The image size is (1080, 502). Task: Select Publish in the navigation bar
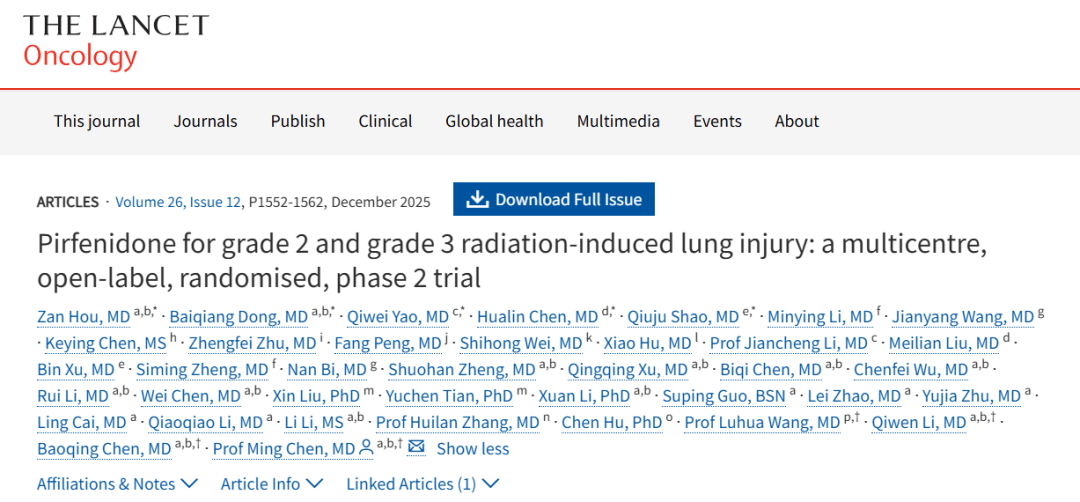[298, 121]
